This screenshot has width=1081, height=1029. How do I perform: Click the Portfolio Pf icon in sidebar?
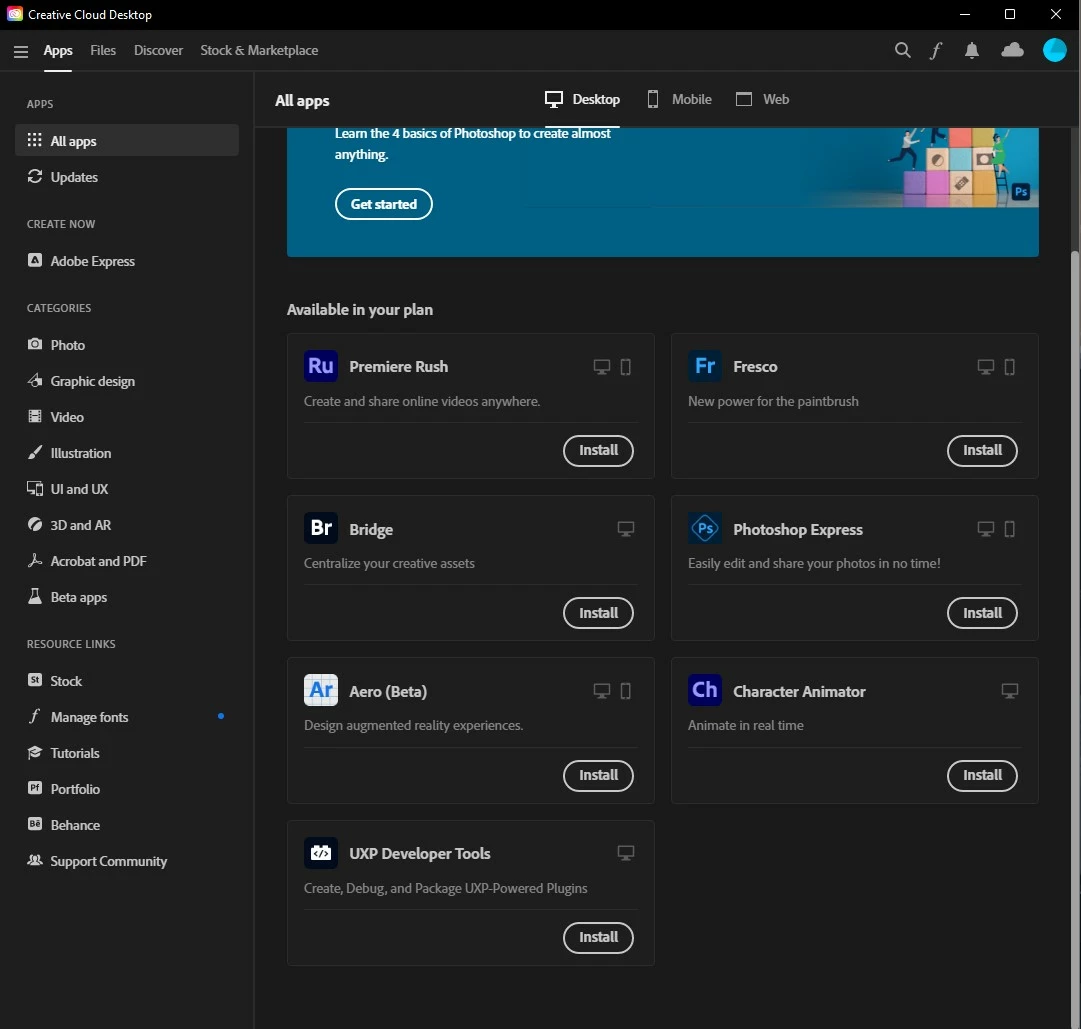coord(34,788)
